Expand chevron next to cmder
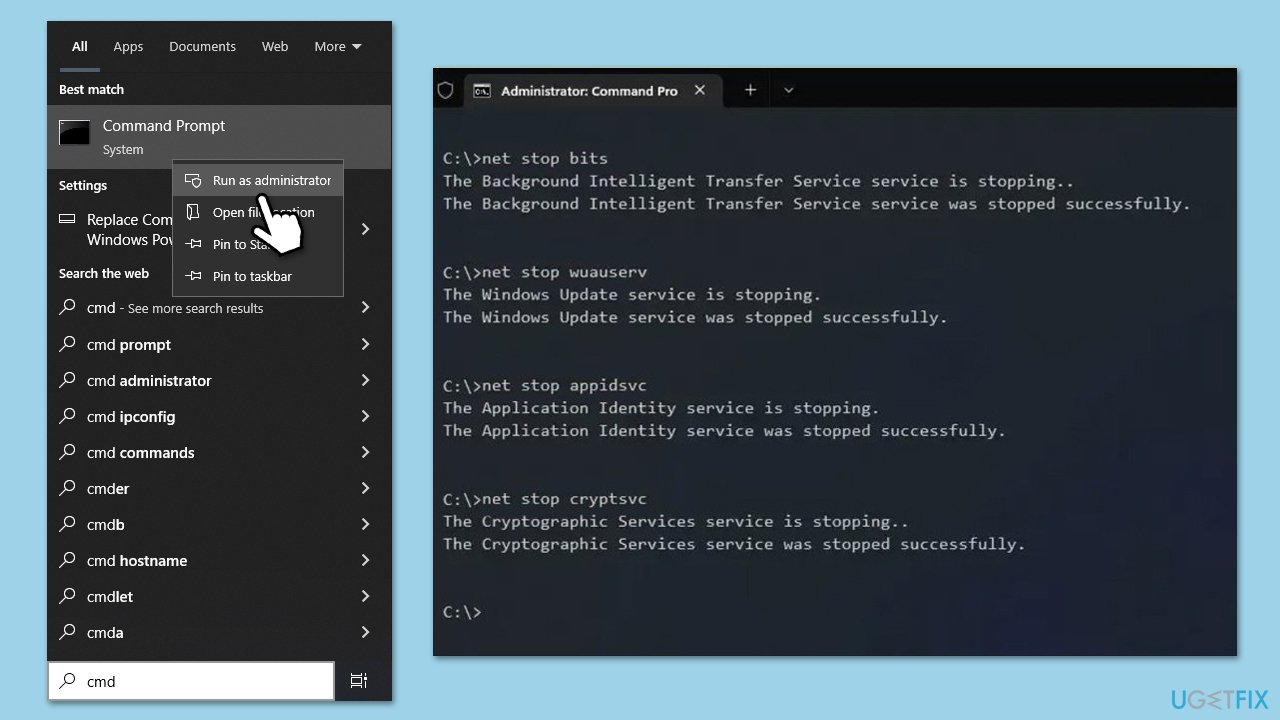Screen dimensions: 1280x720 (x=366, y=488)
